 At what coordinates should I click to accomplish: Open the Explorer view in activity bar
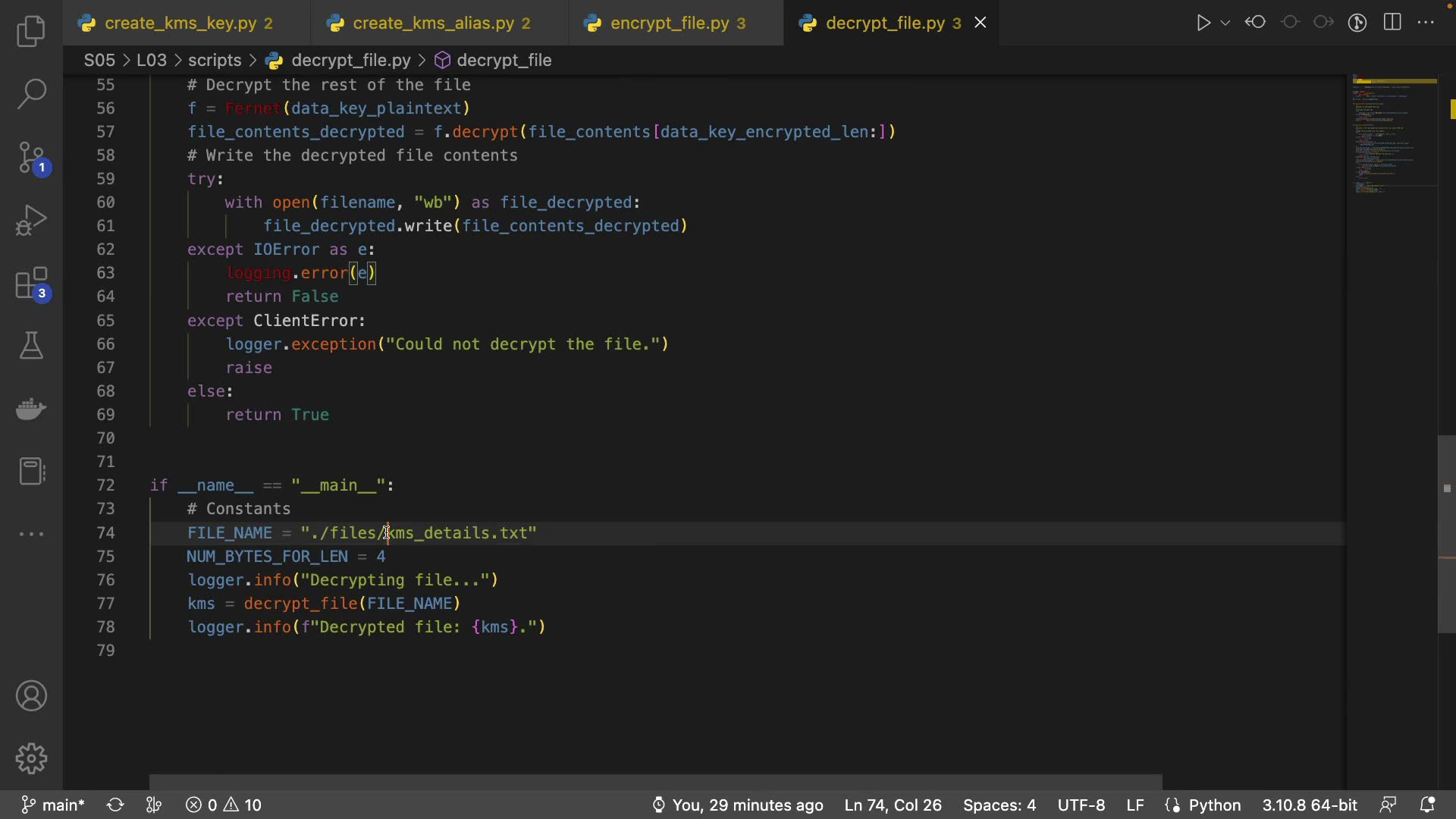[x=31, y=31]
